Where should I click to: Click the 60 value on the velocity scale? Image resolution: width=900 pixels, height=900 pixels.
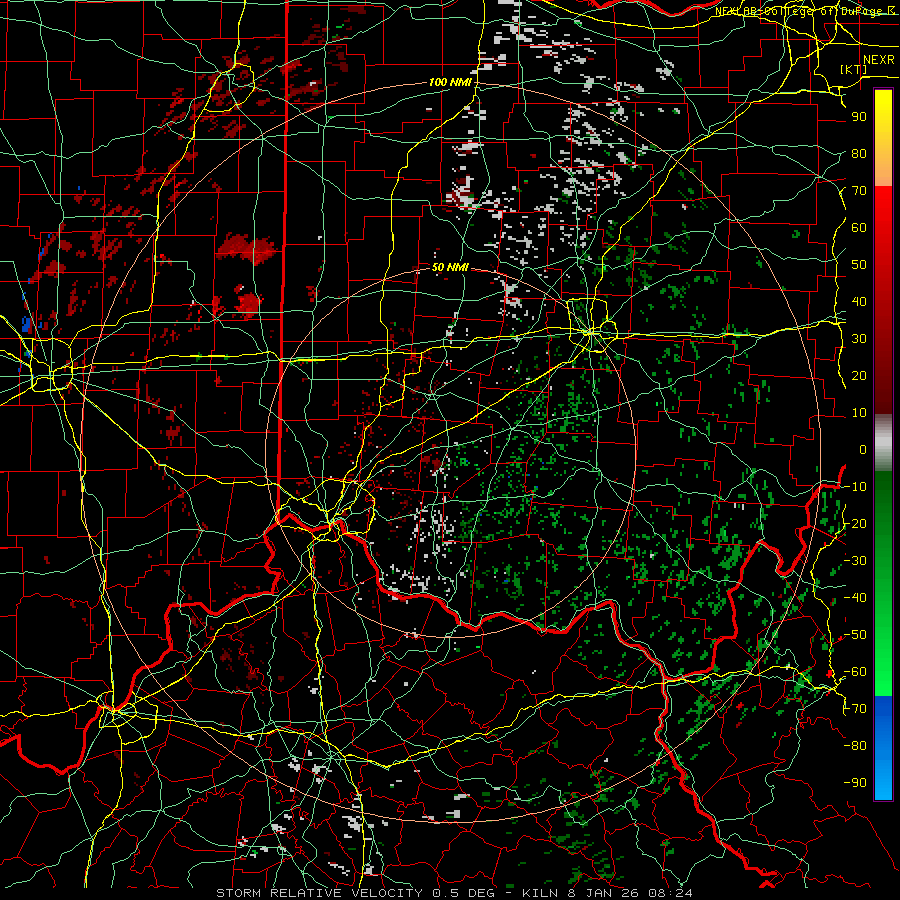click(859, 227)
